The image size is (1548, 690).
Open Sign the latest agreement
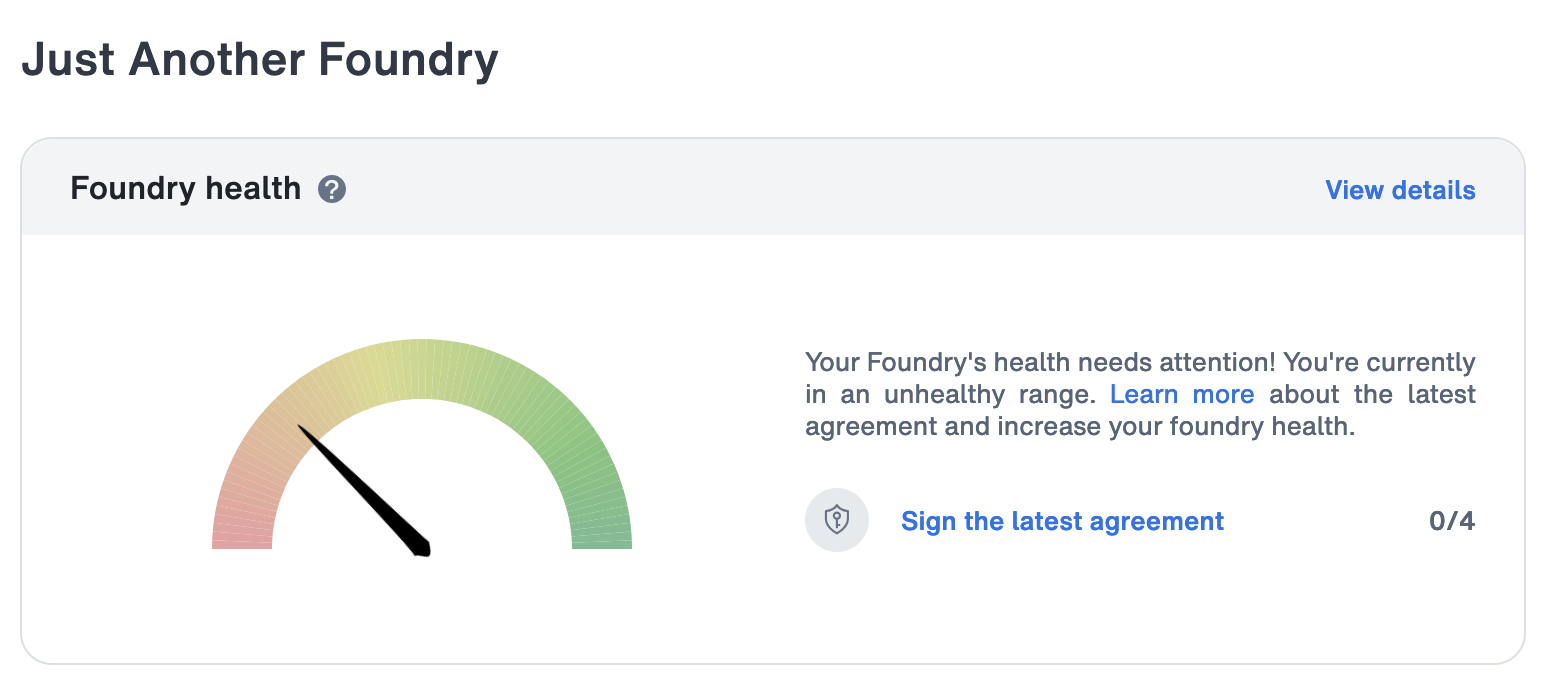click(x=1062, y=521)
